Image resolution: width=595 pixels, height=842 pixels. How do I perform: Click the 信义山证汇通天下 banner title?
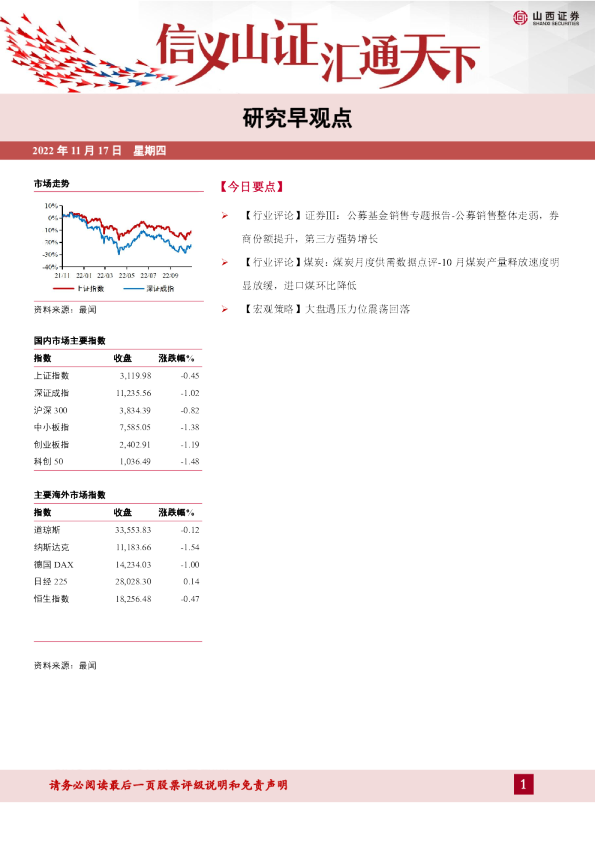(317, 53)
